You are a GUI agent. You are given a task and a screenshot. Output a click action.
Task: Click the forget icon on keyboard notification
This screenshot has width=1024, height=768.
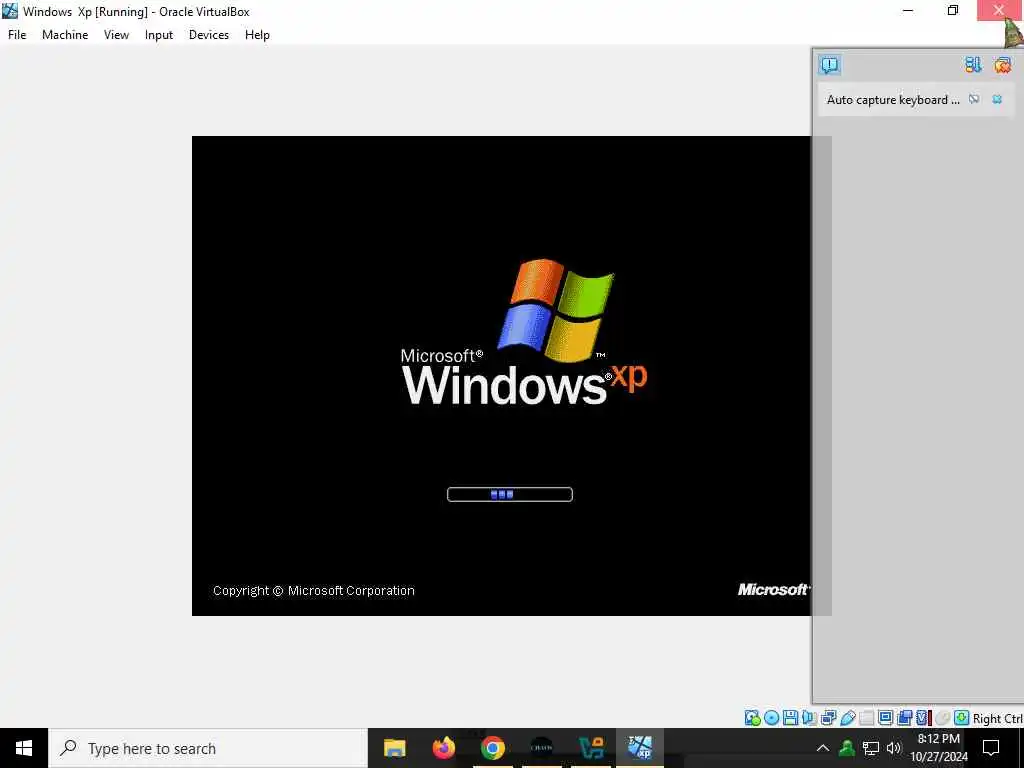click(974, 99)
